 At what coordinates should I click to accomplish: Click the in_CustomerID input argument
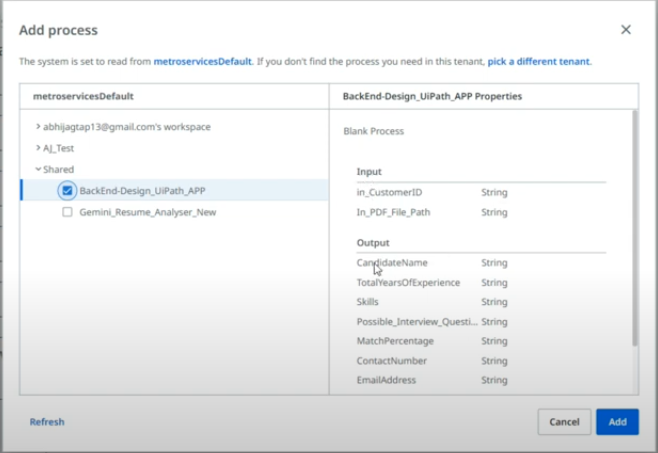coord(389,192)
